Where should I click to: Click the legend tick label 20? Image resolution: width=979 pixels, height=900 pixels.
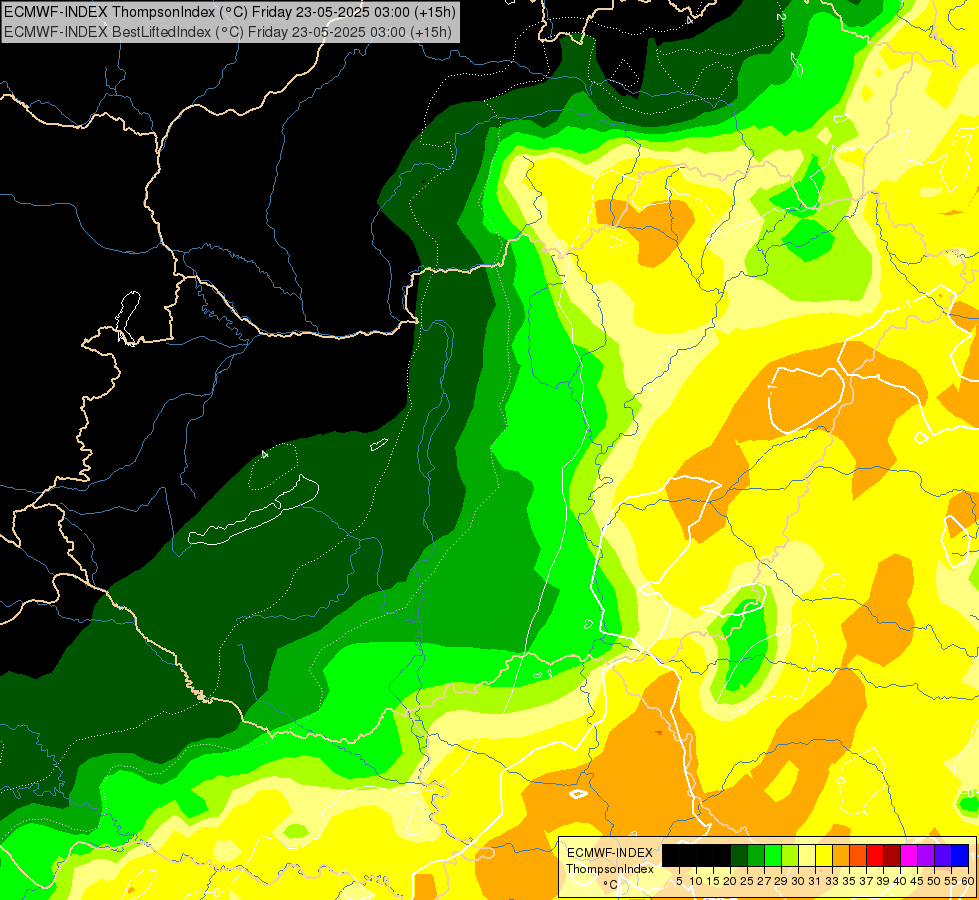click(729, 881)
